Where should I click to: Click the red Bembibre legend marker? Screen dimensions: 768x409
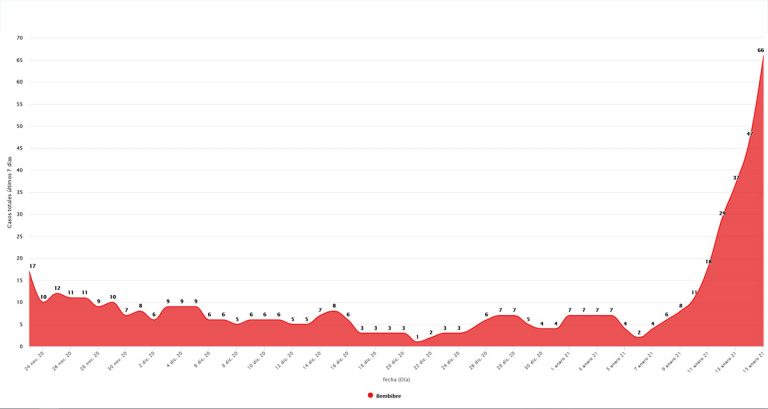[371, 396]
